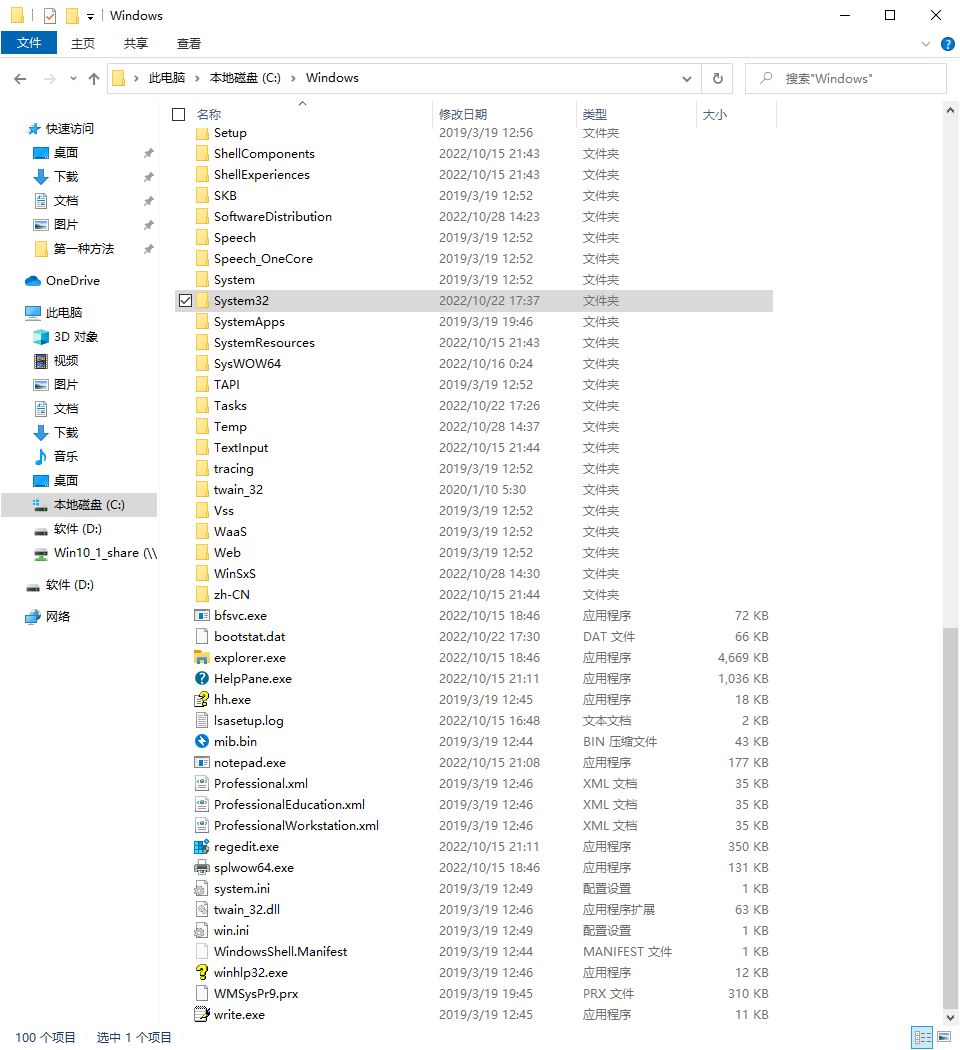Image resolution: width=960 pixels, height=1050 pixels.
Task: Click the scrollbar down arrow
Action: click(950, 1017)
